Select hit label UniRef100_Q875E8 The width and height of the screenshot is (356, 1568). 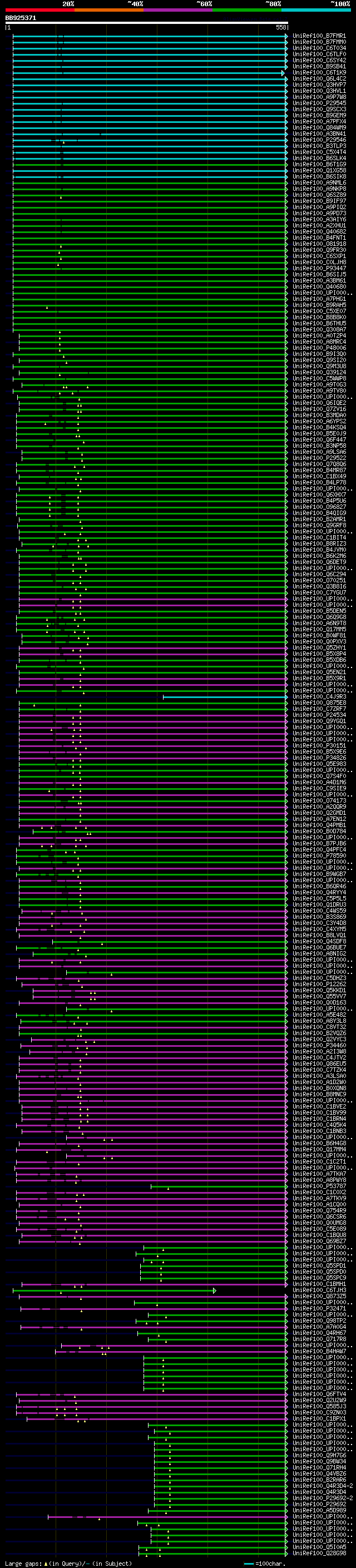[319, 703]
